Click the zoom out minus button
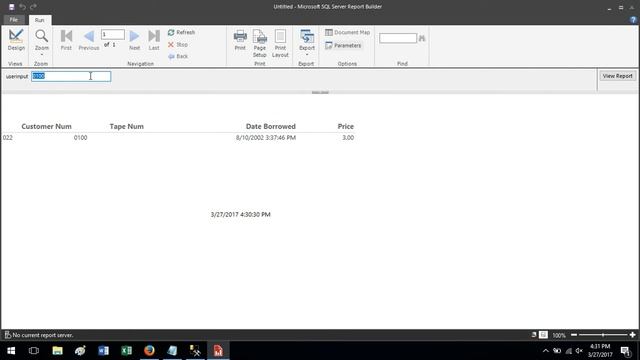 (x=574, y=335)
